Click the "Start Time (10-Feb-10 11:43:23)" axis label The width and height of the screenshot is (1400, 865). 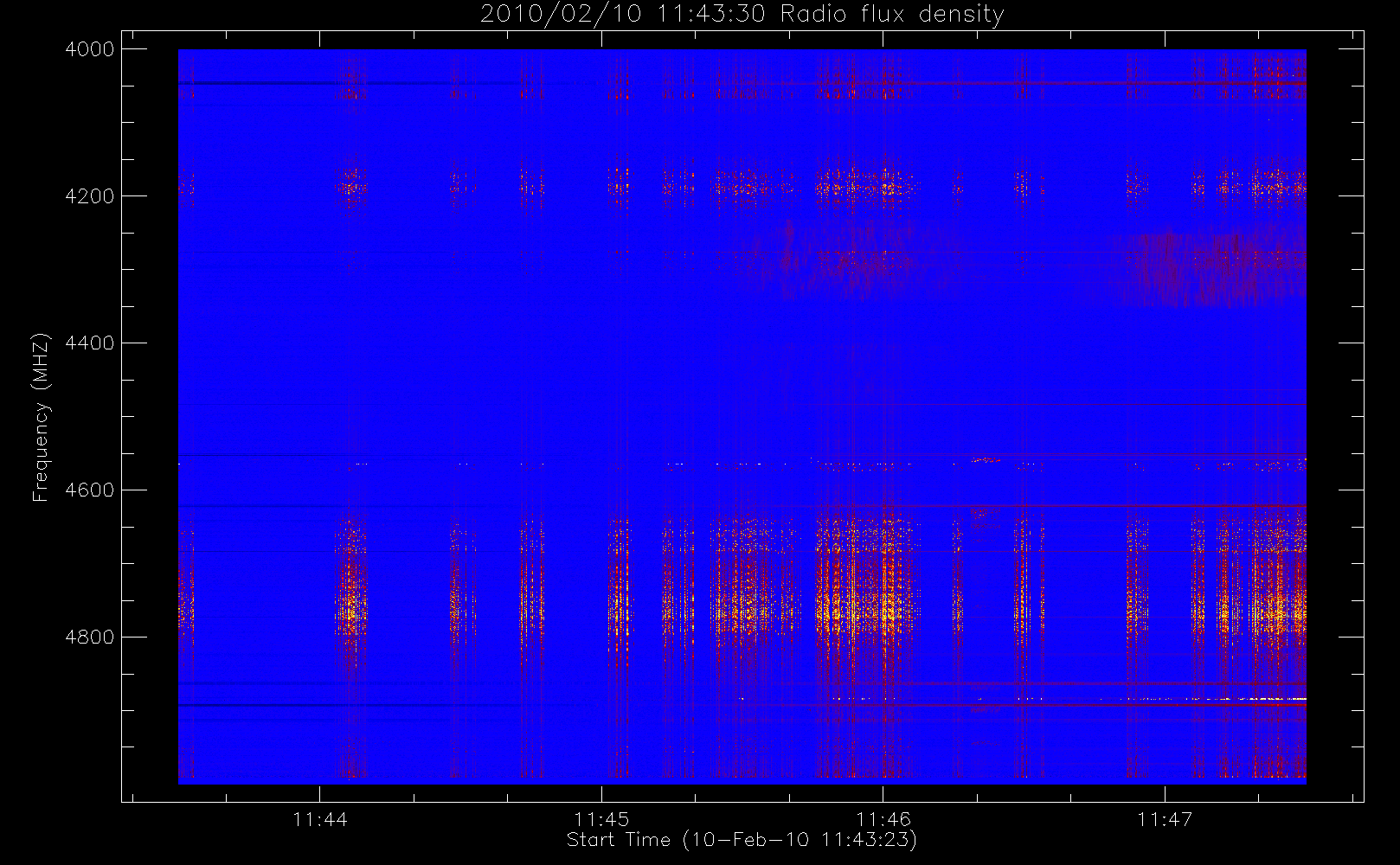point(742,840)
